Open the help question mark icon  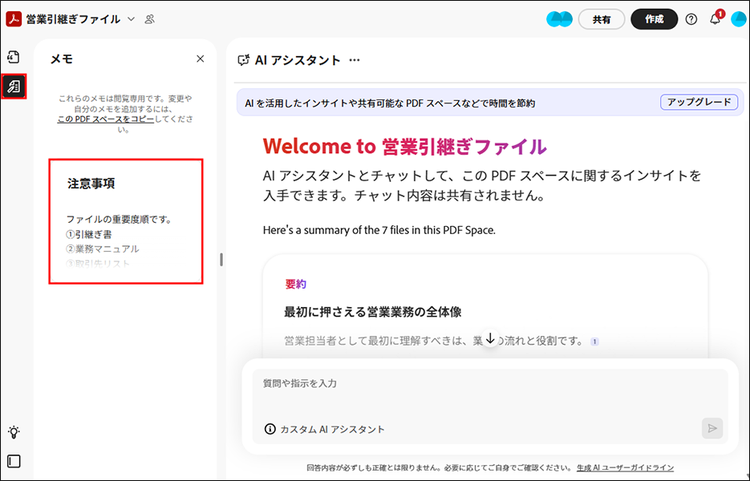691,19
